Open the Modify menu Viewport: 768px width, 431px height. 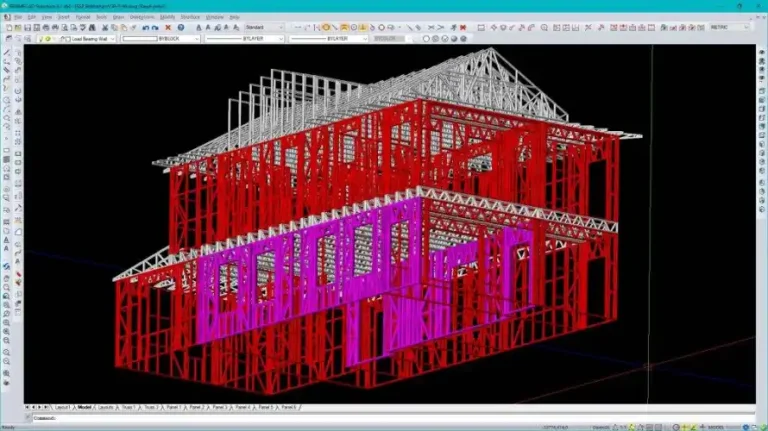coord(167,17)
